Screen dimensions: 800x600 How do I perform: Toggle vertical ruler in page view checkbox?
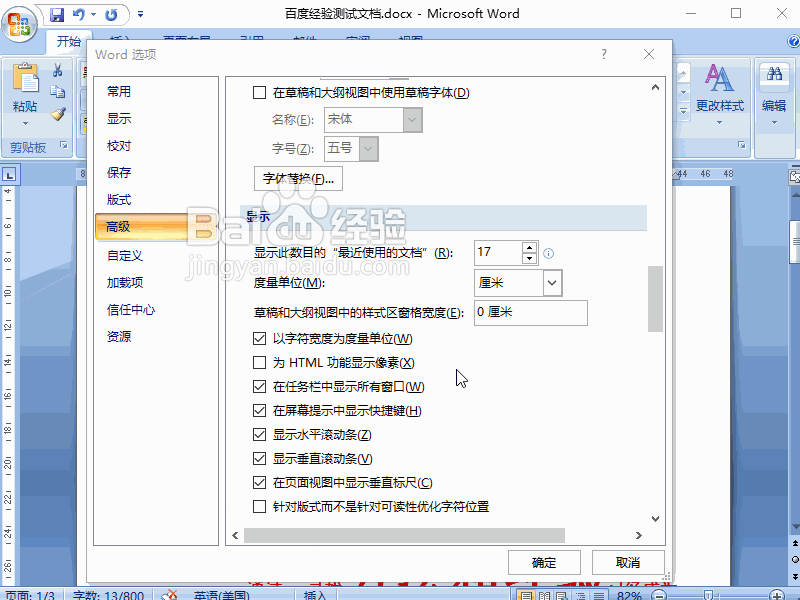[260, 482]
